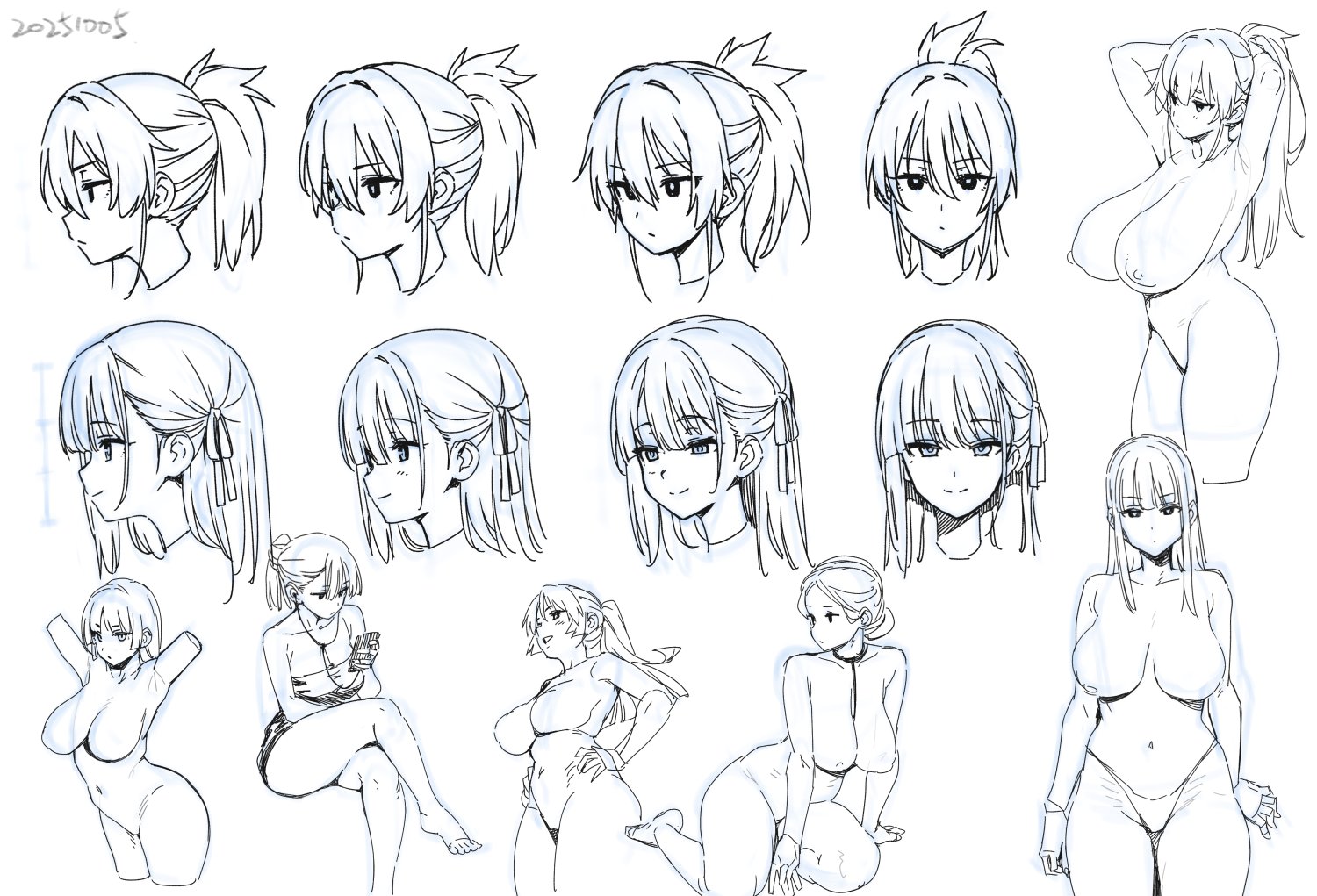This screenshot has height=896, width=1317.
Task: Click the ribbon on the front-facing bangs head
Action: click(x=1037, y=439)
